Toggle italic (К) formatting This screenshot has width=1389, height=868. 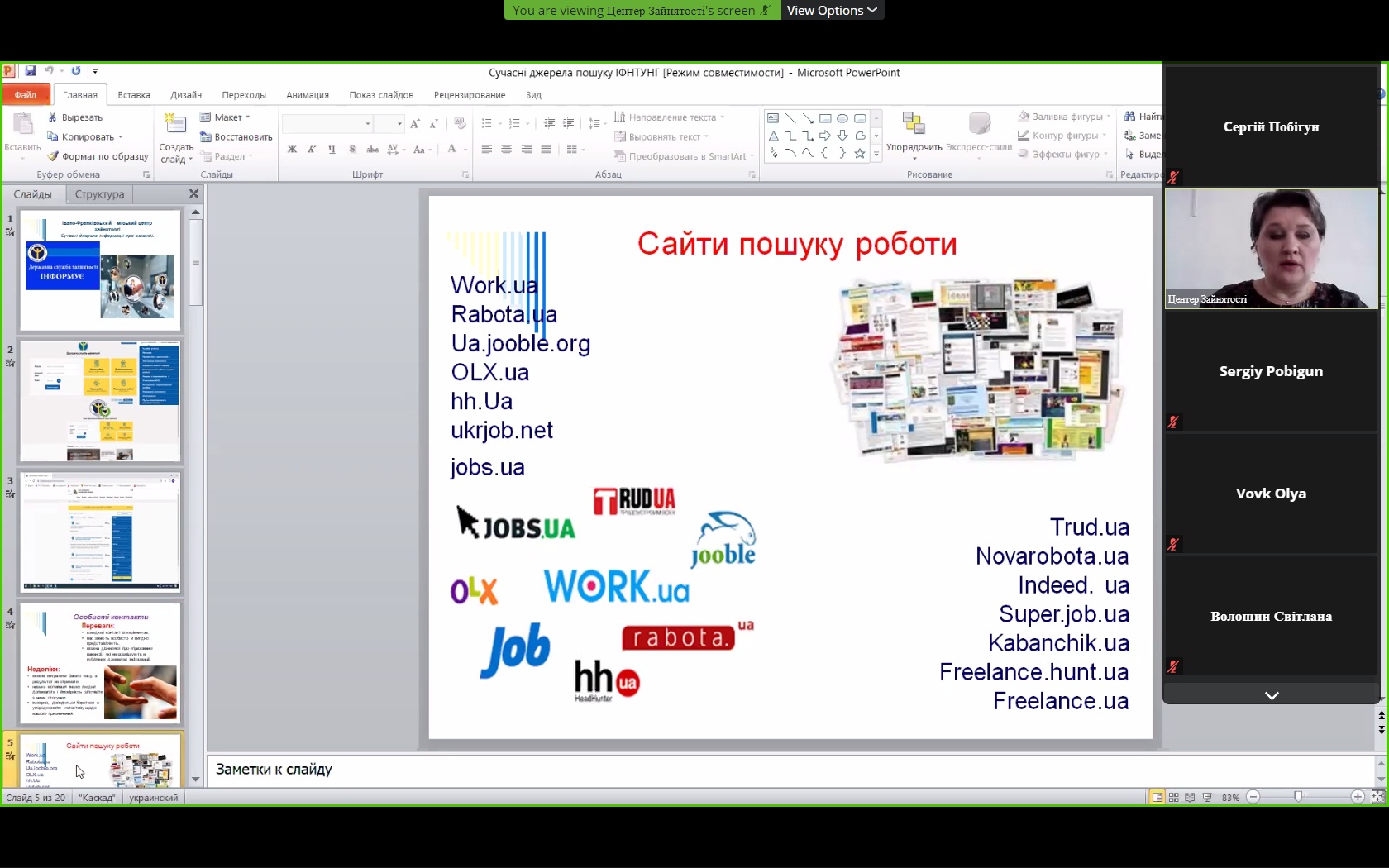(312, 150)
